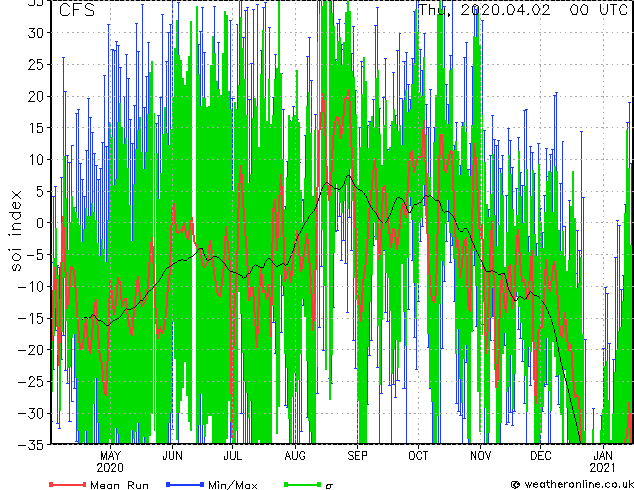Viewport: 634px width, 490px height.
Task: Click the CFS model label
Action: (77, 10)
